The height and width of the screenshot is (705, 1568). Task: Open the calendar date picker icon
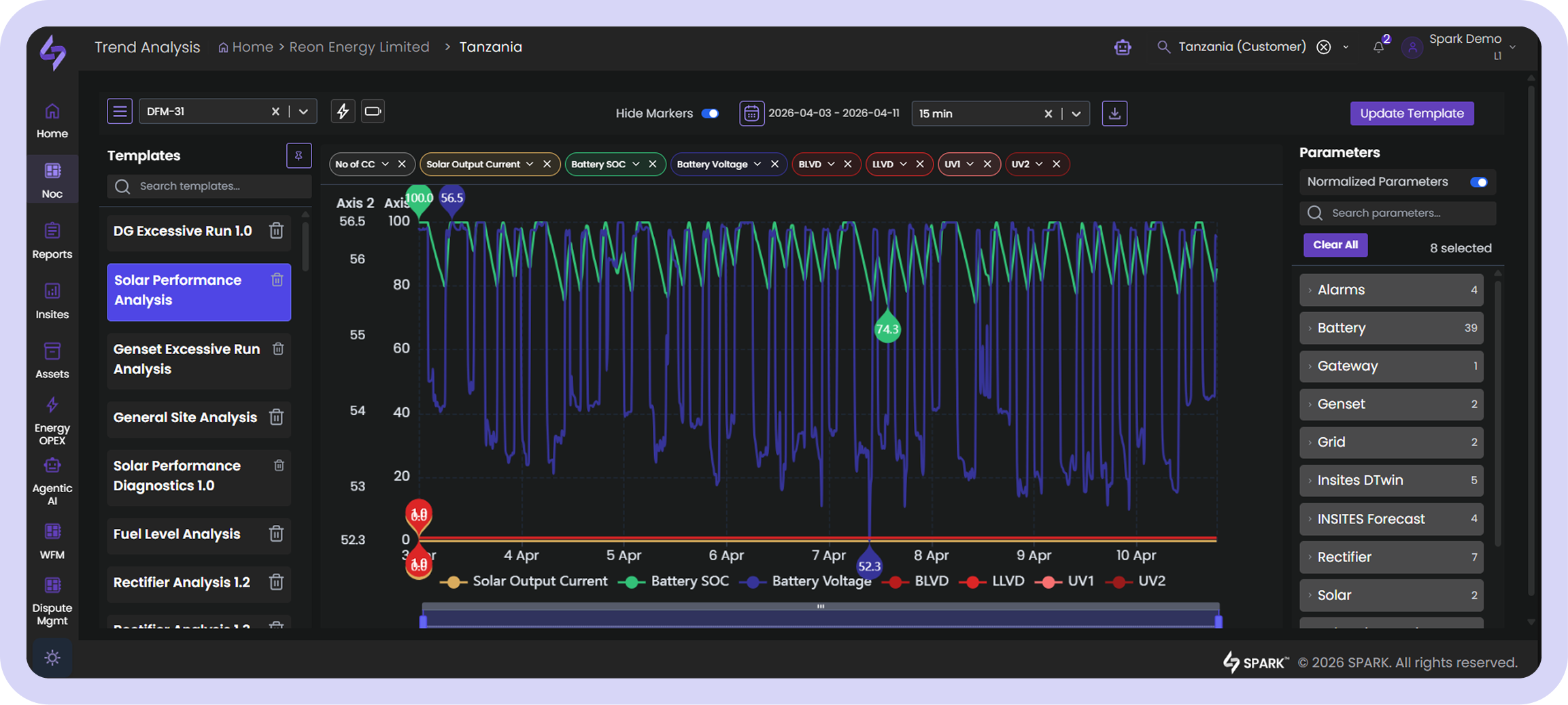(751, 113)
